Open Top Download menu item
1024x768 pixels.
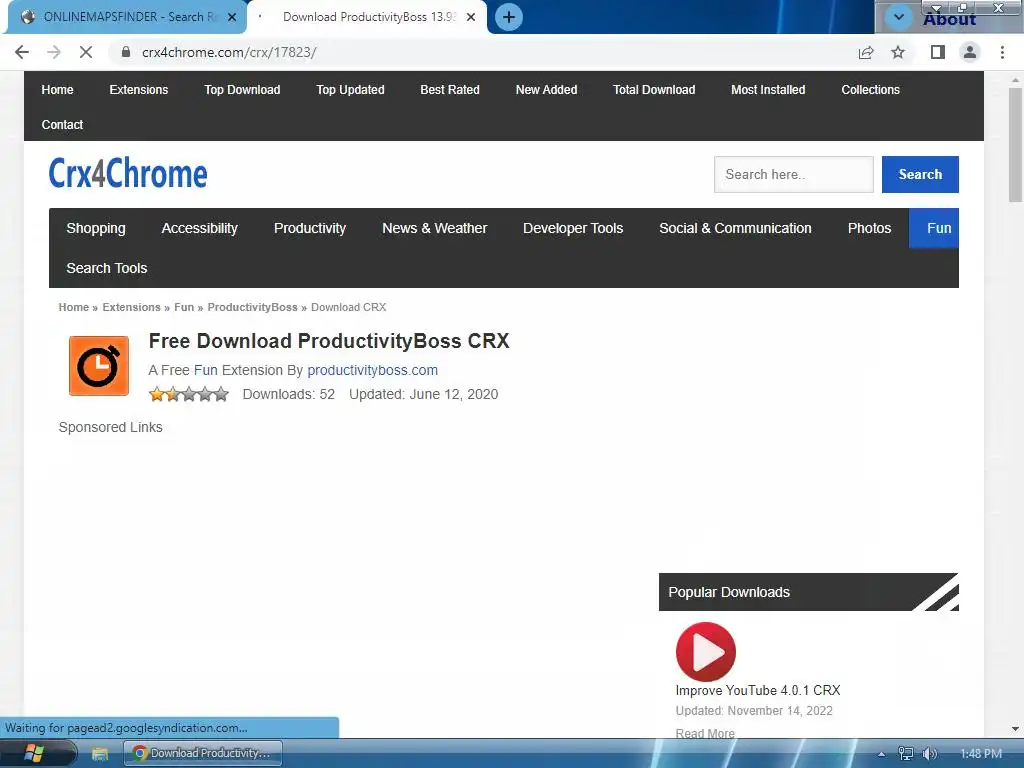(242, 89)
